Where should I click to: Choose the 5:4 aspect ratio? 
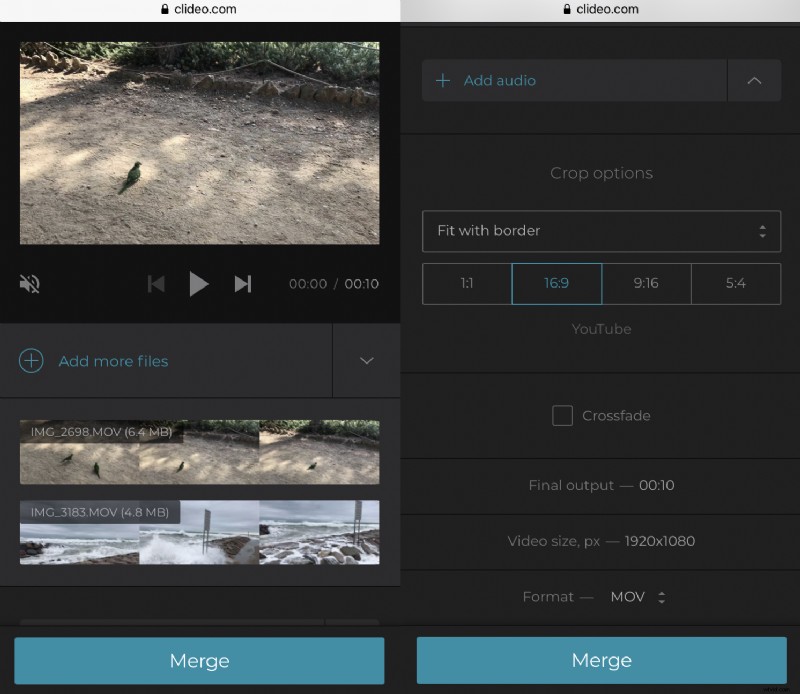coord(735,284)
